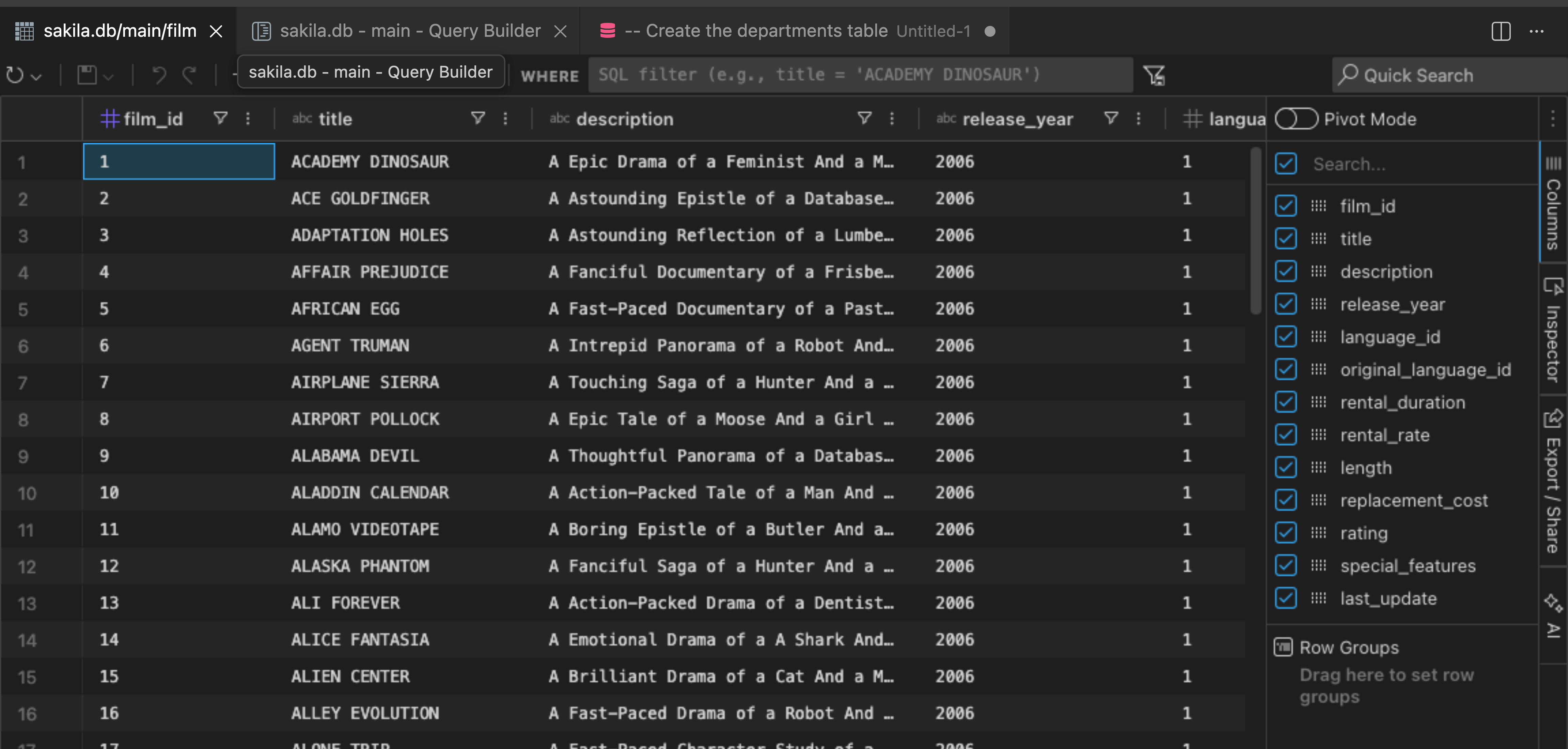Screen dimensions: 1568x749
Task: Refresh the film table data
Action: click(15, 75)
